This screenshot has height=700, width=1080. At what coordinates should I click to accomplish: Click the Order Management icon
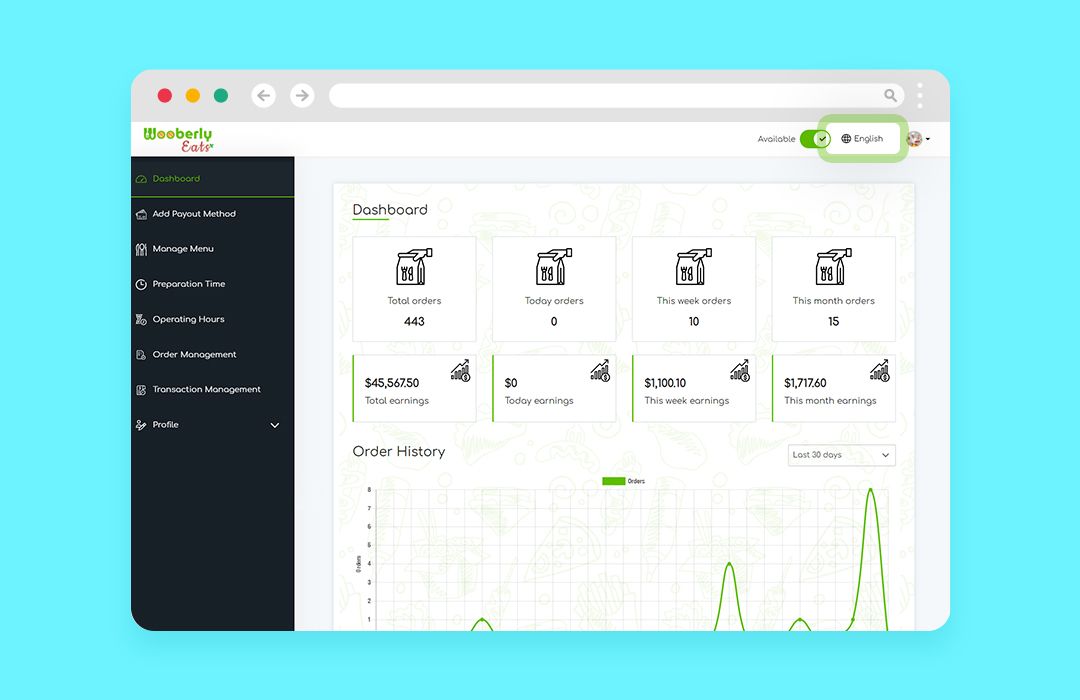pos(141,355)
